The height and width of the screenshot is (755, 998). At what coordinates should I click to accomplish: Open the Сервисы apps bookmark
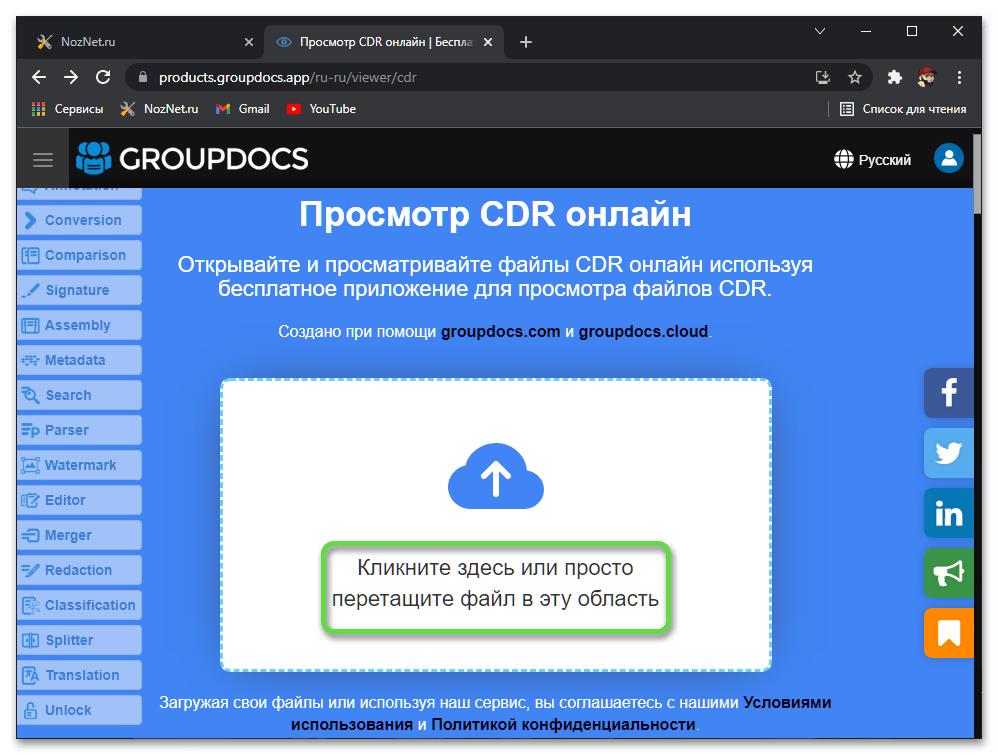(x=67, y=109)
